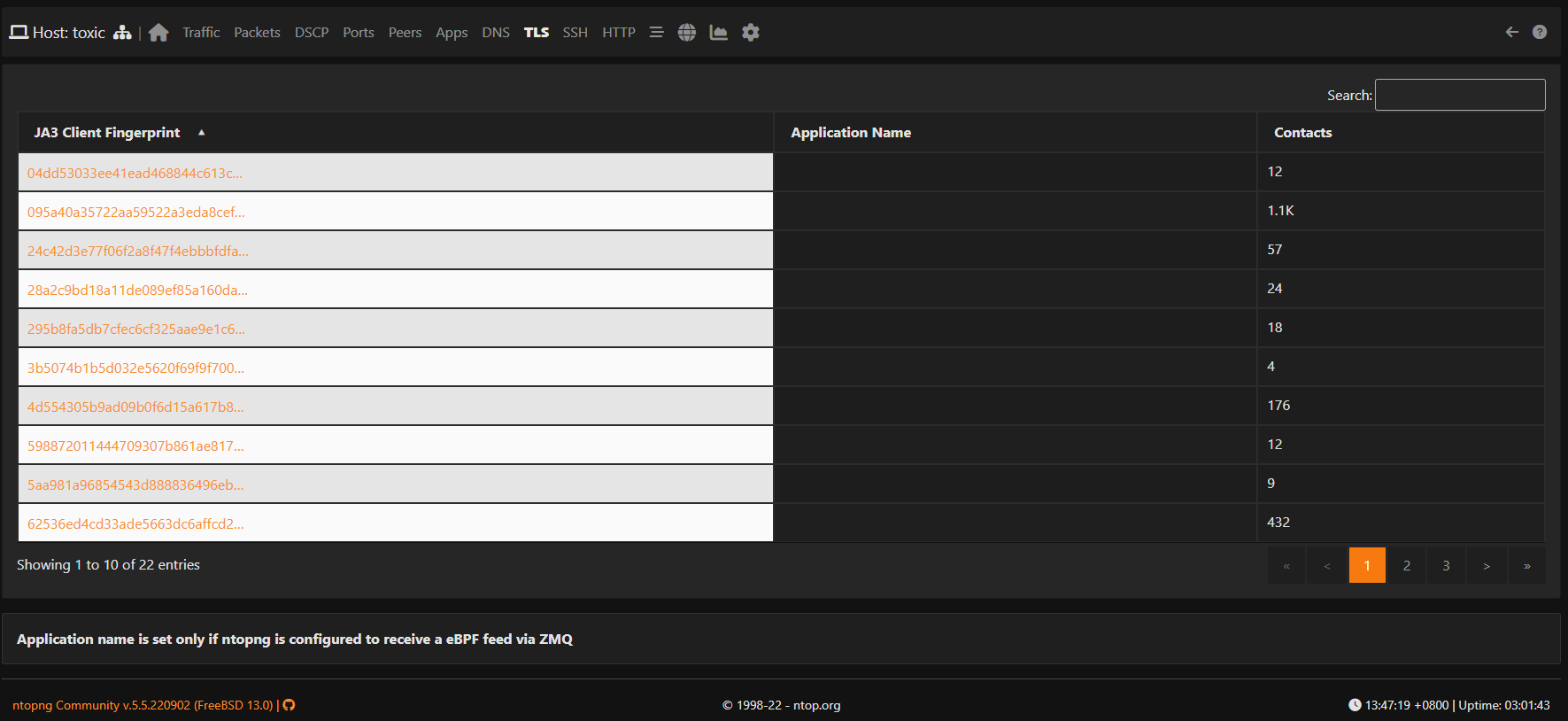The height and width of the screenshot is (721, 1568).
Task: Sort by the Application Name column
Action: click(x=1016, y=133)
